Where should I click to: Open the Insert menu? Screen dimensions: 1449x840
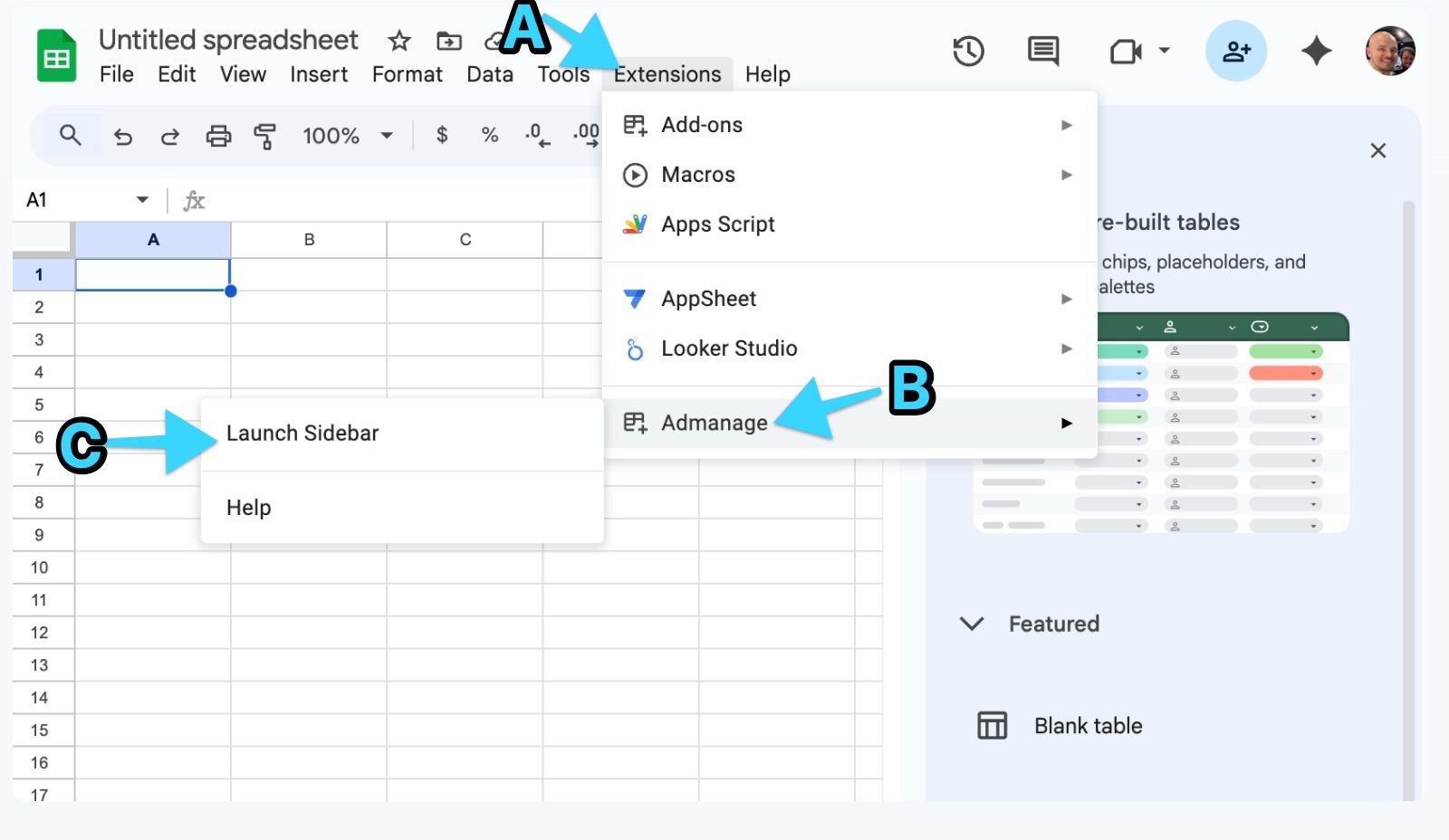(x=319, y=74)
